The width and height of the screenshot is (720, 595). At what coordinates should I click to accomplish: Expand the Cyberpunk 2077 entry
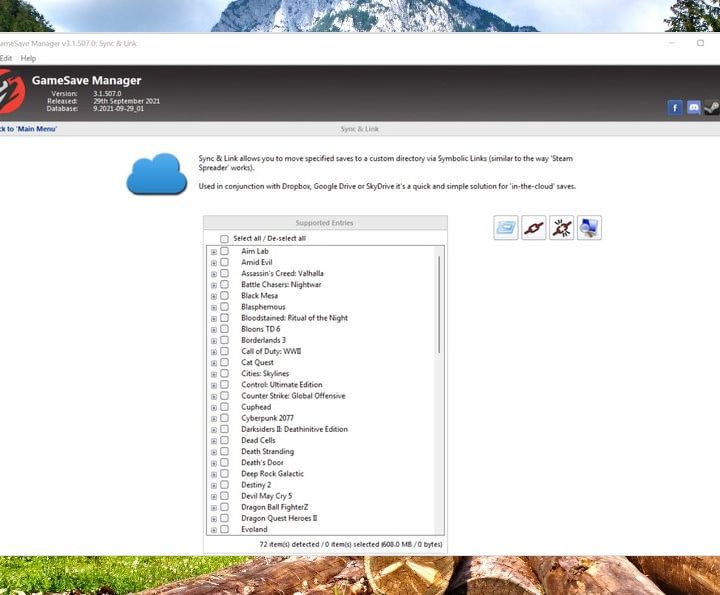[x=214, y=419]
